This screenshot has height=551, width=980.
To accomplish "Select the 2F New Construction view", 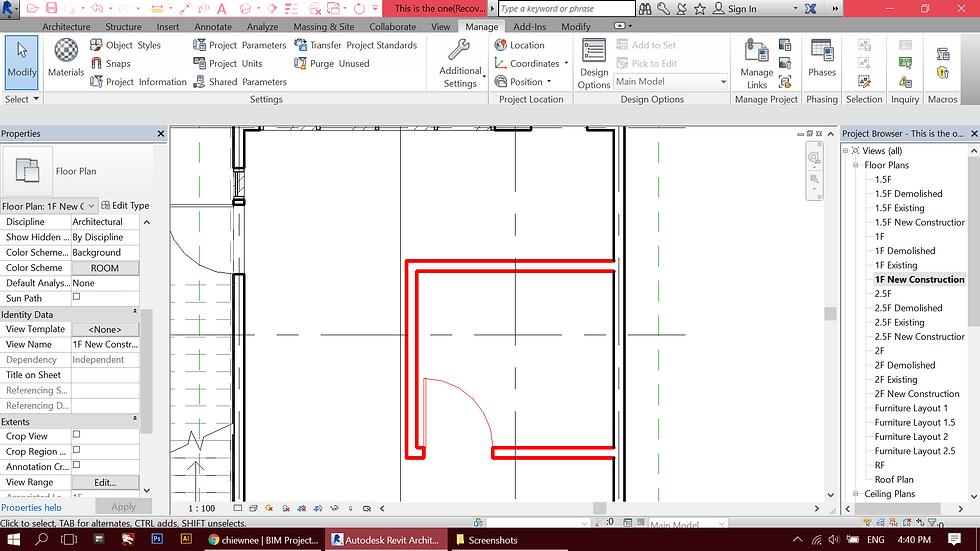I will coord(916,394).
